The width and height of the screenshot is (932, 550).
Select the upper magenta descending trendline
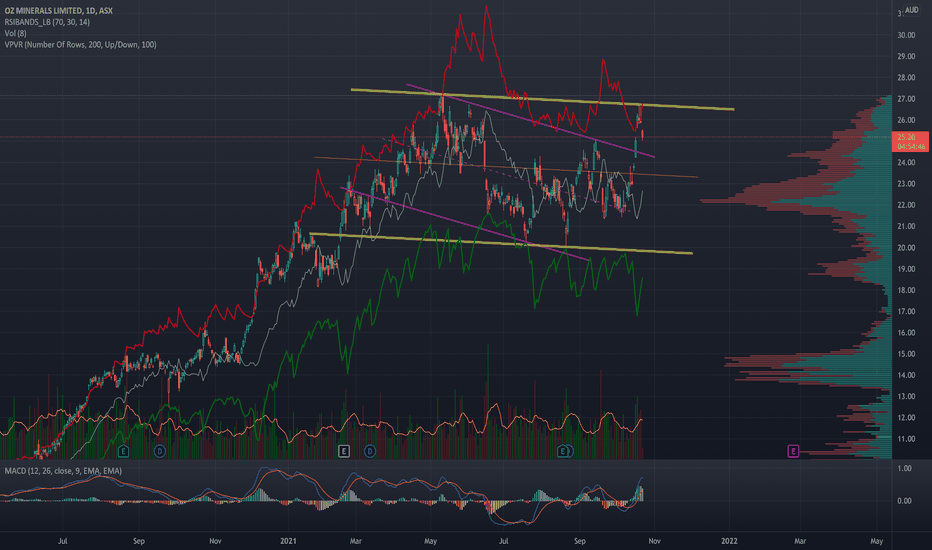click(x=530, y=121)
